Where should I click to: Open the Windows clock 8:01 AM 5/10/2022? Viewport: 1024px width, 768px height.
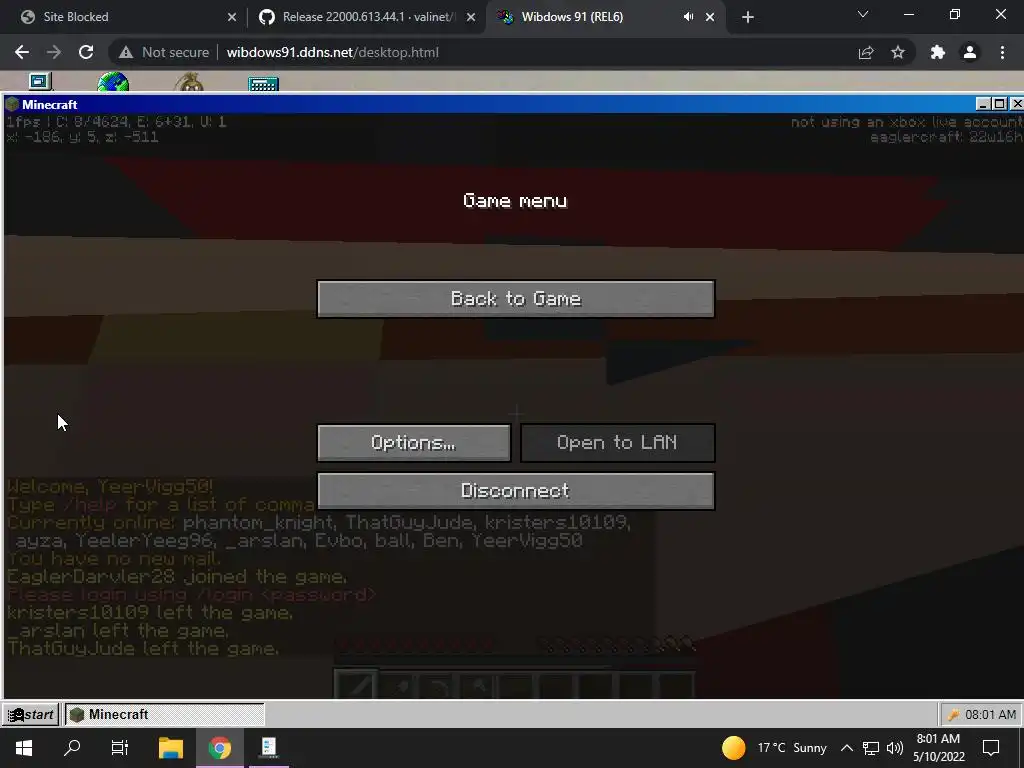(938, 748)
